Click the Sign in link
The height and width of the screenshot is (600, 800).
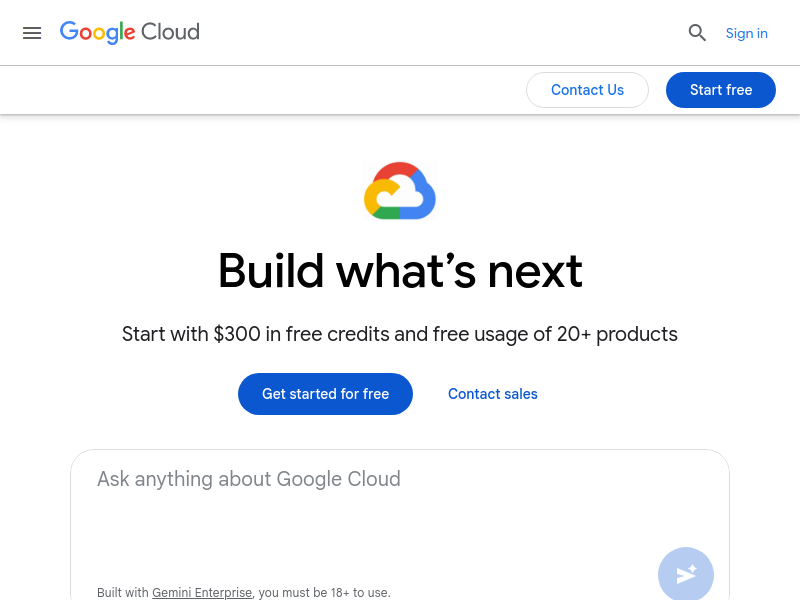point(746,33)
